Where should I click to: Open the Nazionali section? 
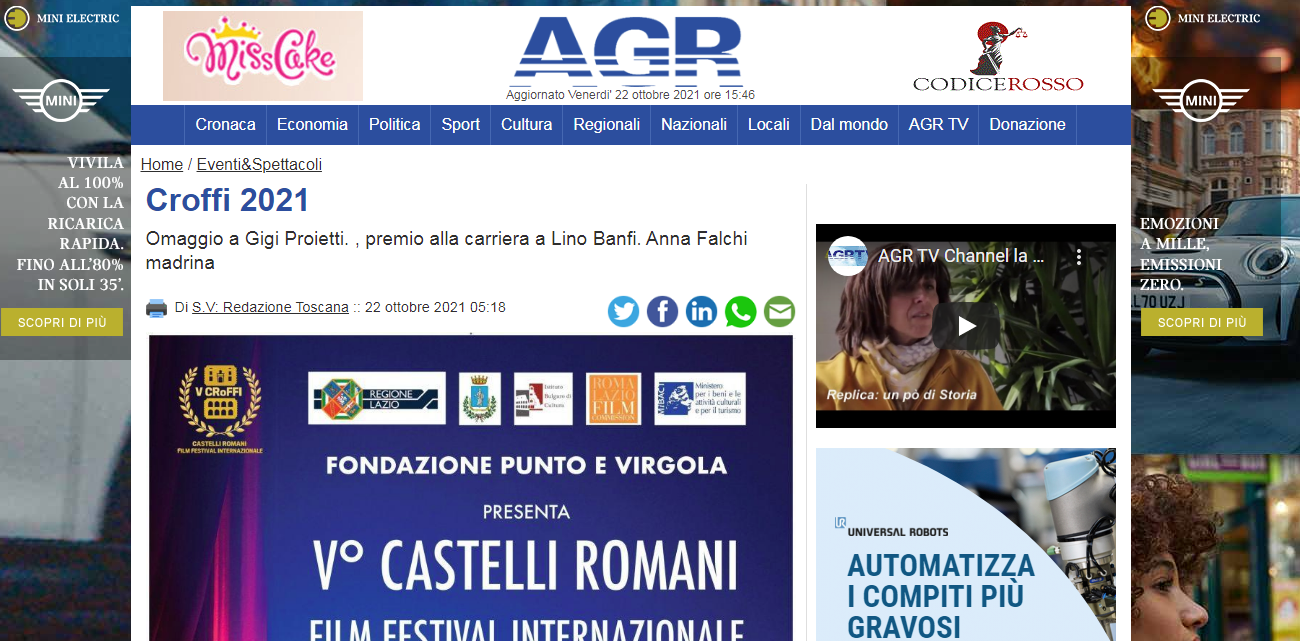(x=694, y=125)
